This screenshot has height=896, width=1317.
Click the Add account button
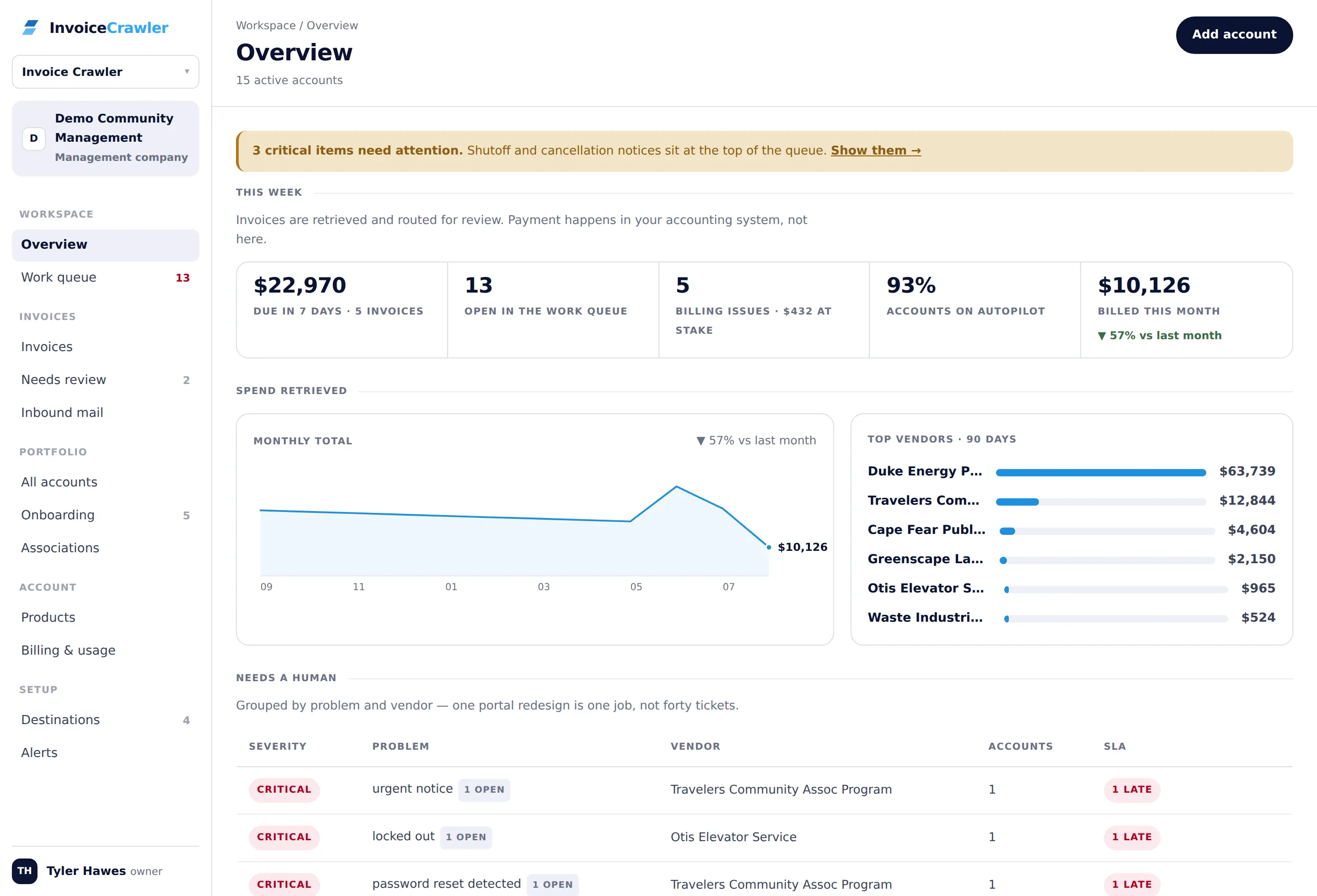click(x=1234, y=35)
